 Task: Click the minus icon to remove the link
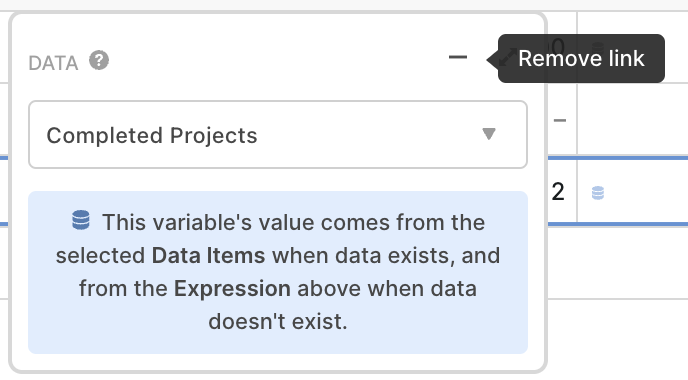tap(458, 57)
